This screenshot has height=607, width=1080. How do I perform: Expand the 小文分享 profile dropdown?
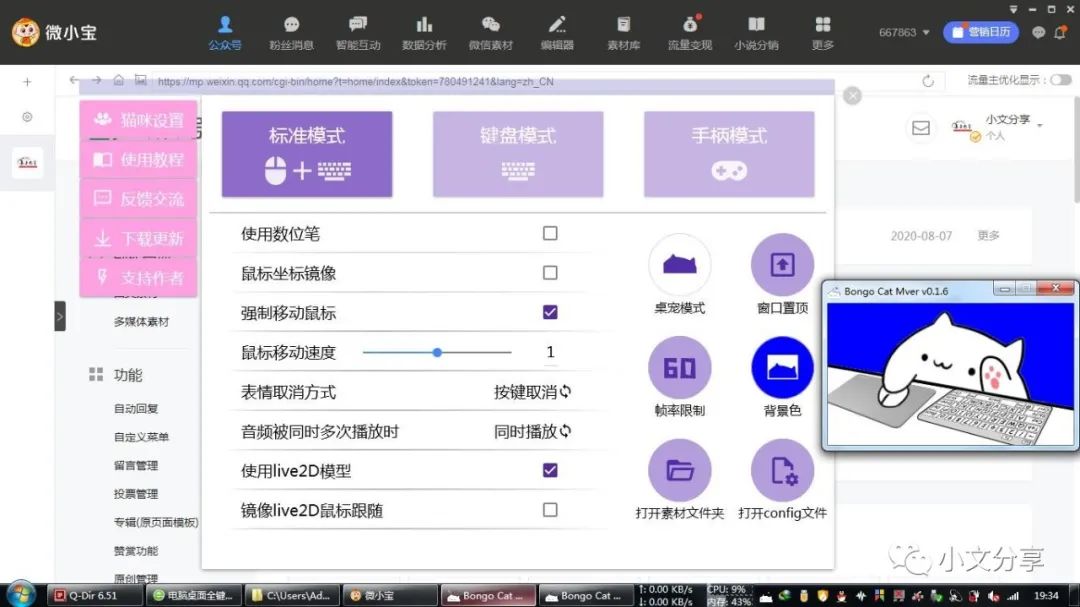[x=1040, y=125]
